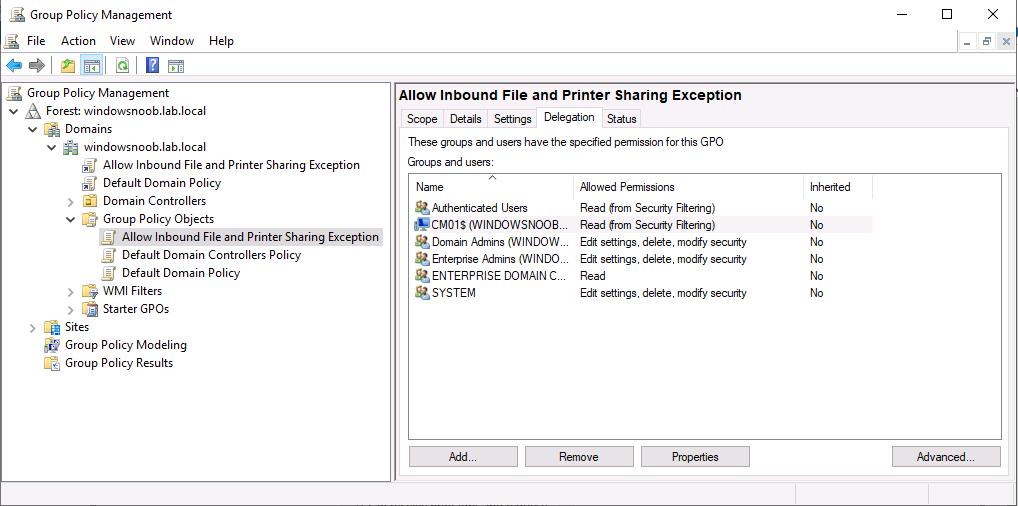
Task: Click the WMI Filters folder icon
Action: tap(90, 291)
